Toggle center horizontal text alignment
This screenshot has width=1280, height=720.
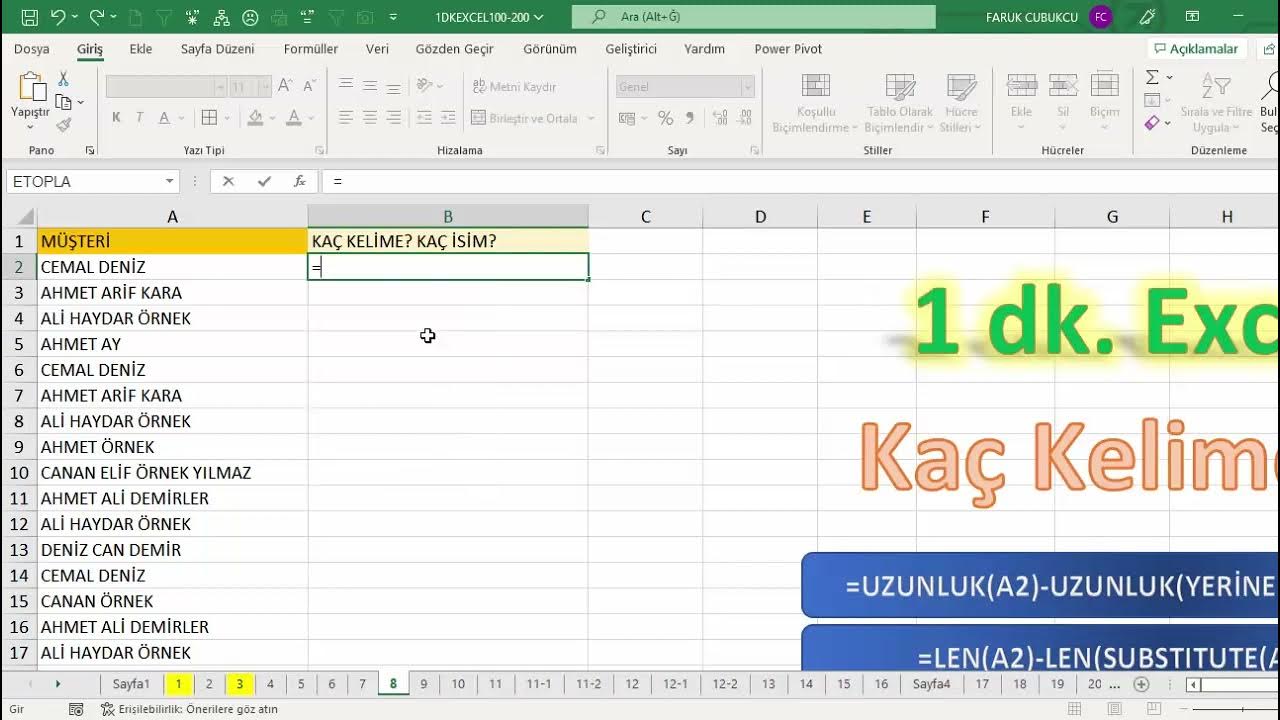(x=370, y=118)
